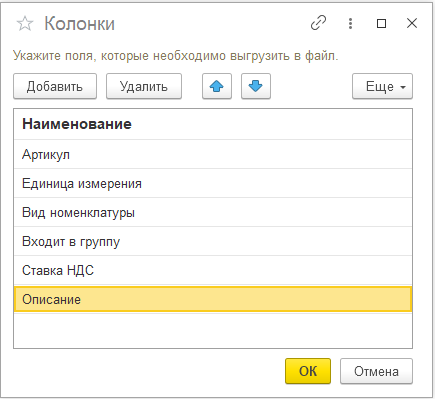Select the Наименование row
This screenshot has width=435, height=399.
point(213,124)
